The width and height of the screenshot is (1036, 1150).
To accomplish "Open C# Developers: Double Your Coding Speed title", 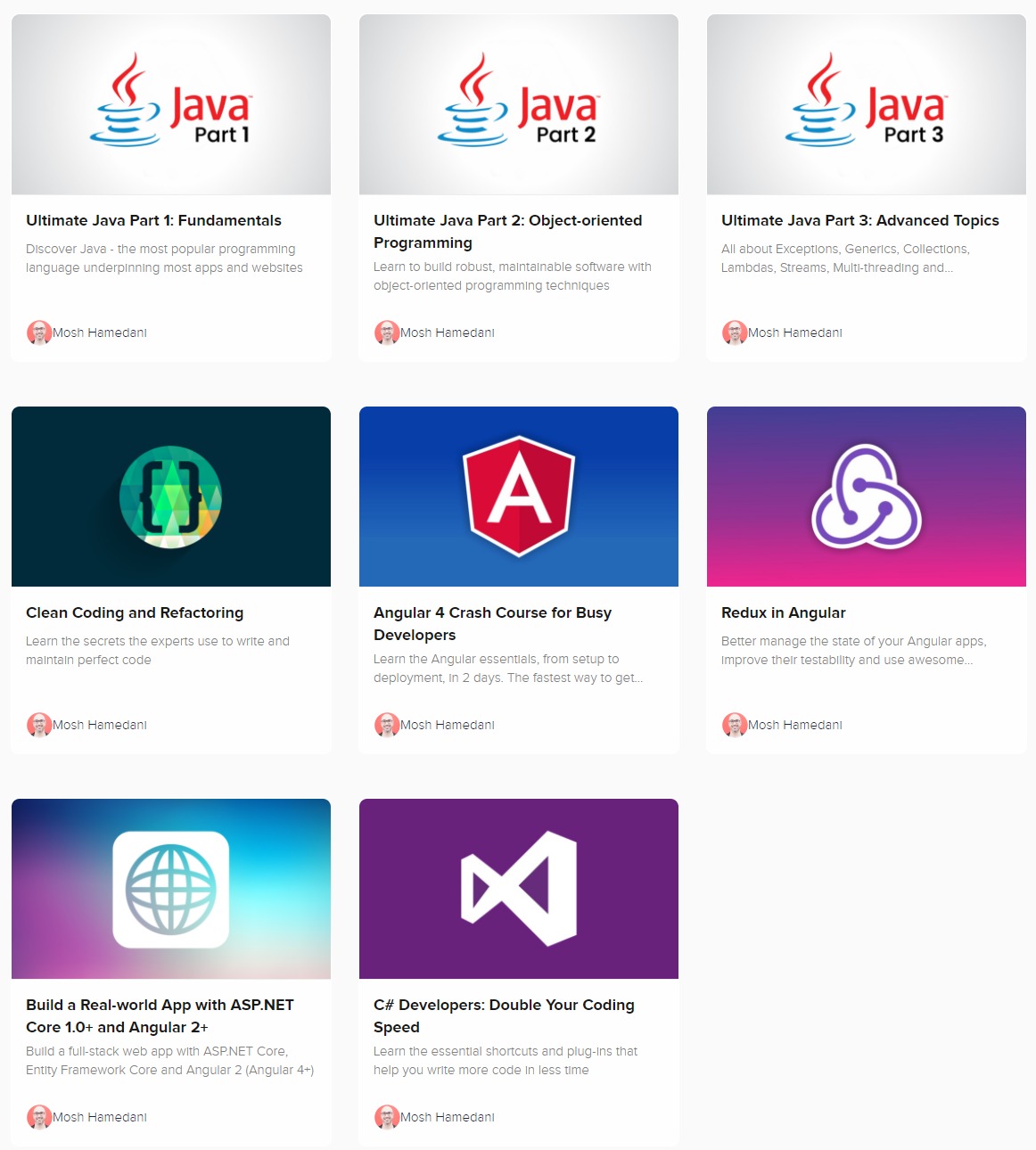I will coord(505,1016).
